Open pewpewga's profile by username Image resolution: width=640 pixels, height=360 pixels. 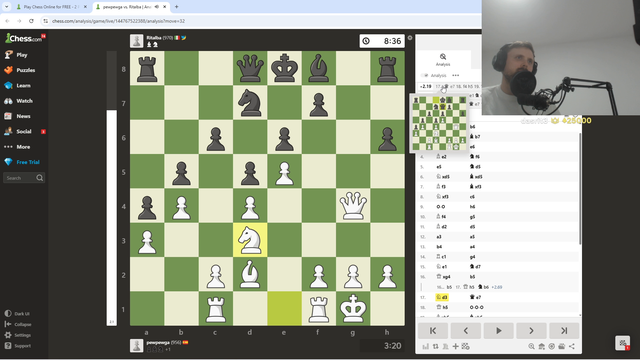tap(158, 342)
